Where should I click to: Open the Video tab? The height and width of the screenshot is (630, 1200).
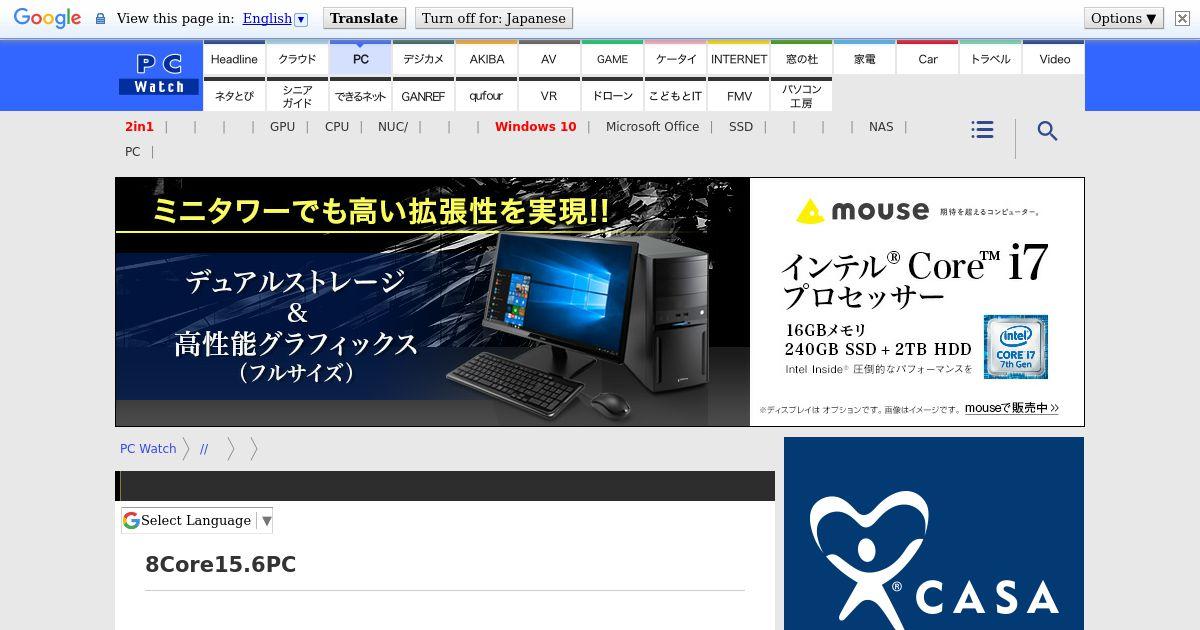pyautogui.click(x=1054, y=58)
